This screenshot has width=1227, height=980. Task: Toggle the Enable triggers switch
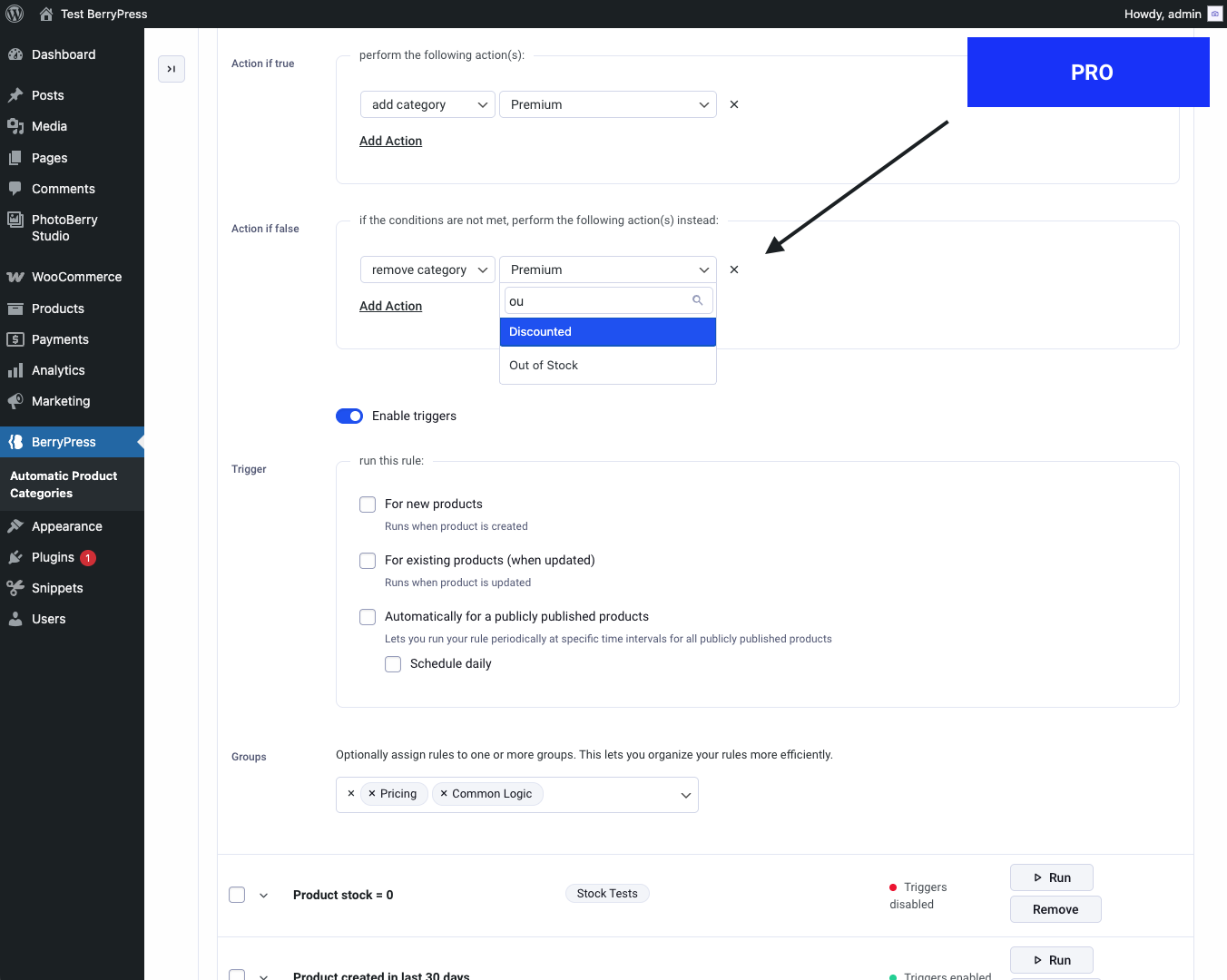click(x=349, y=416)
